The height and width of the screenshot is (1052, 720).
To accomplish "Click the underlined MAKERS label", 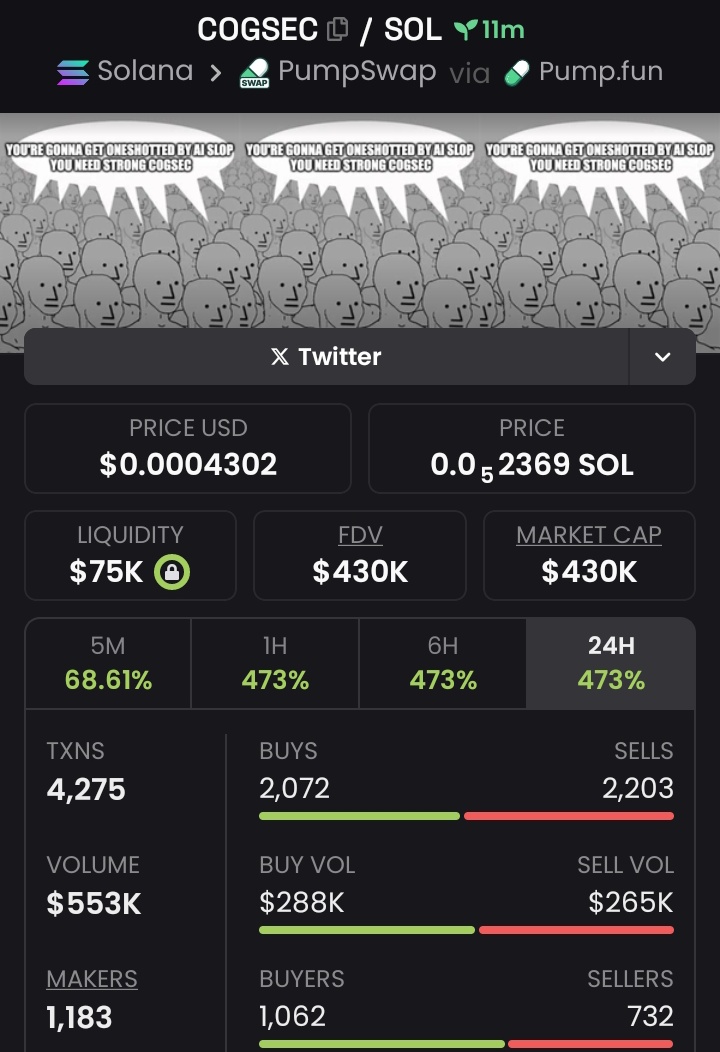I will [x=92, y=979].
